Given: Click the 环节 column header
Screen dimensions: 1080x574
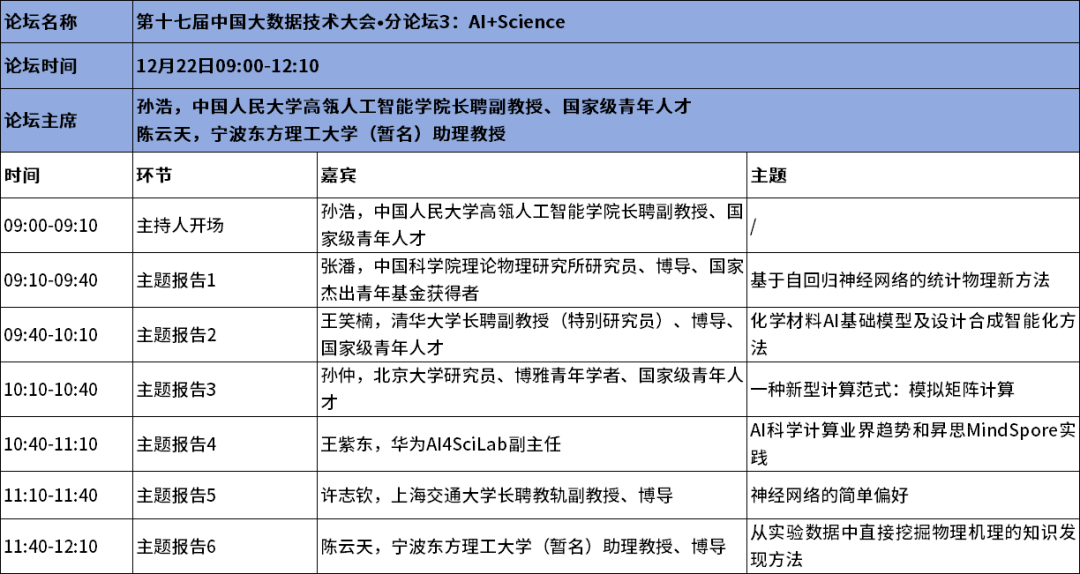Looking at the screenshot, I should tap(225, 175).
